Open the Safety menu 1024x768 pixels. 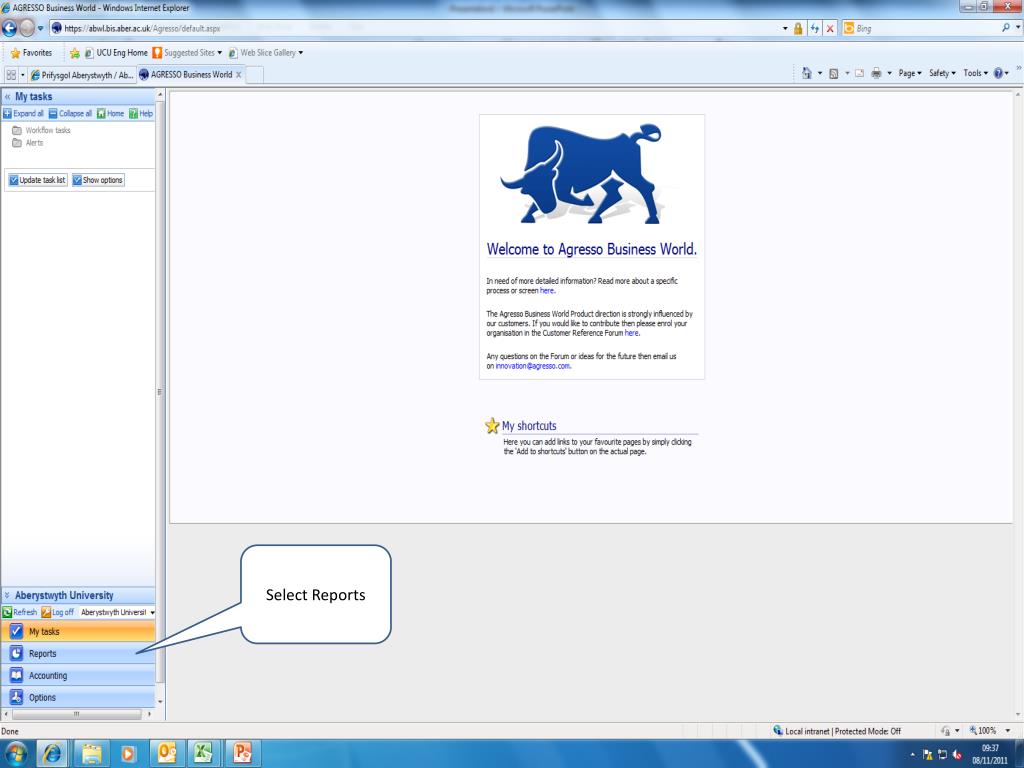point(942,73)
